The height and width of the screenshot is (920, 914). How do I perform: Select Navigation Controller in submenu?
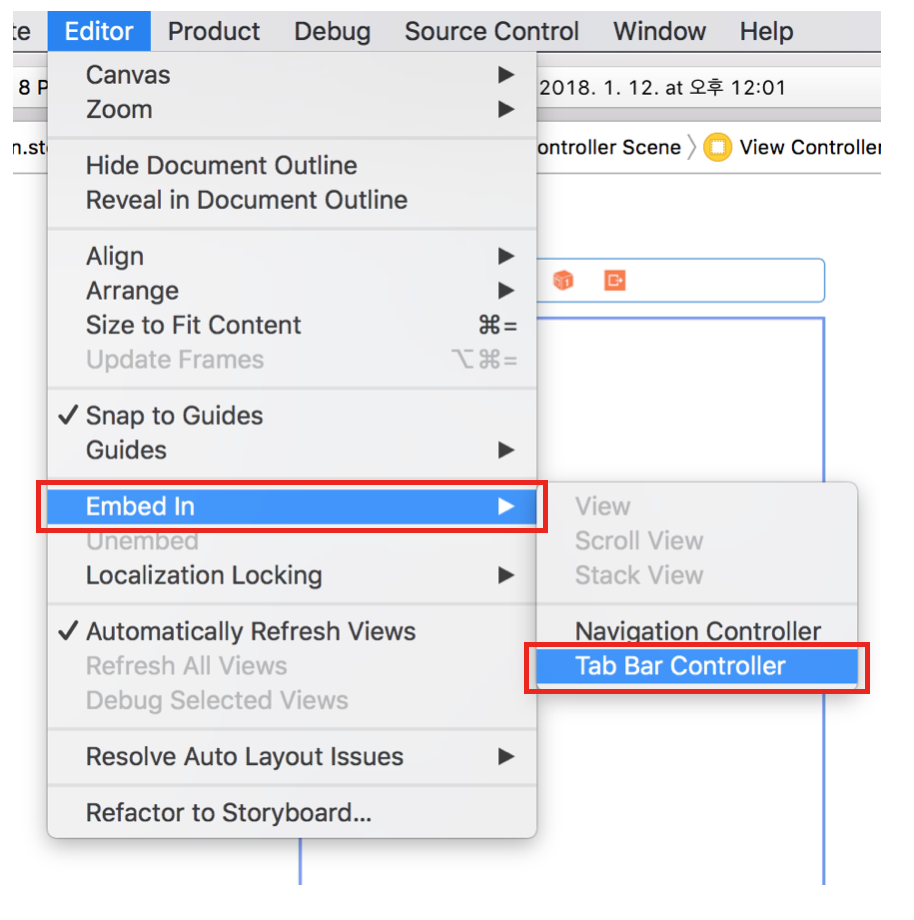tap(697, 631)
